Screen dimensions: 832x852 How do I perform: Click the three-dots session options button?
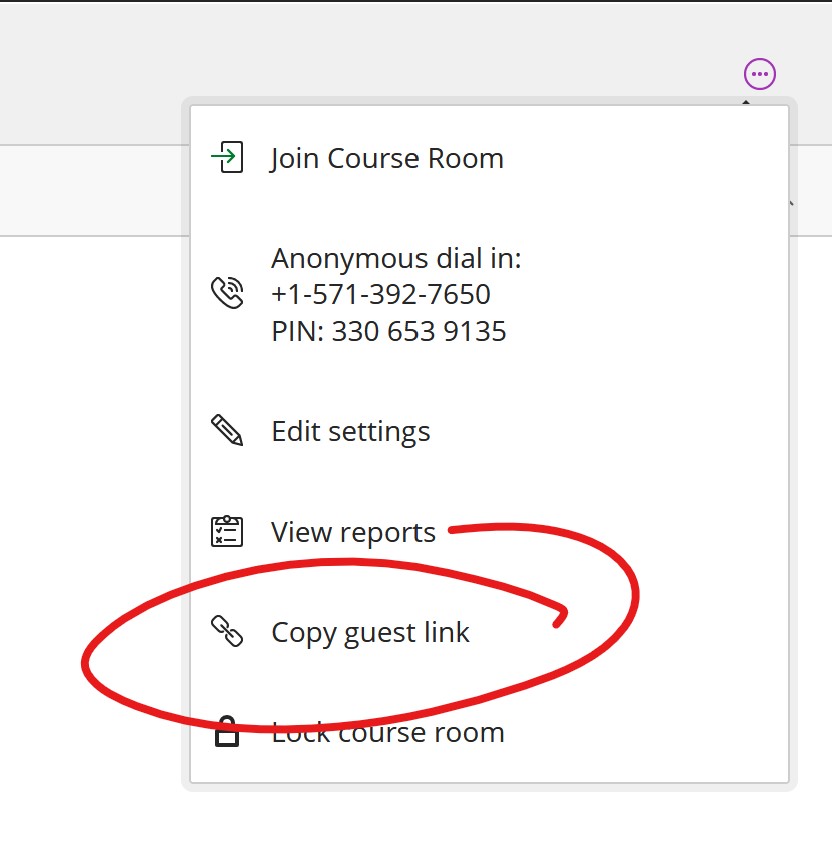coord(759,73)
